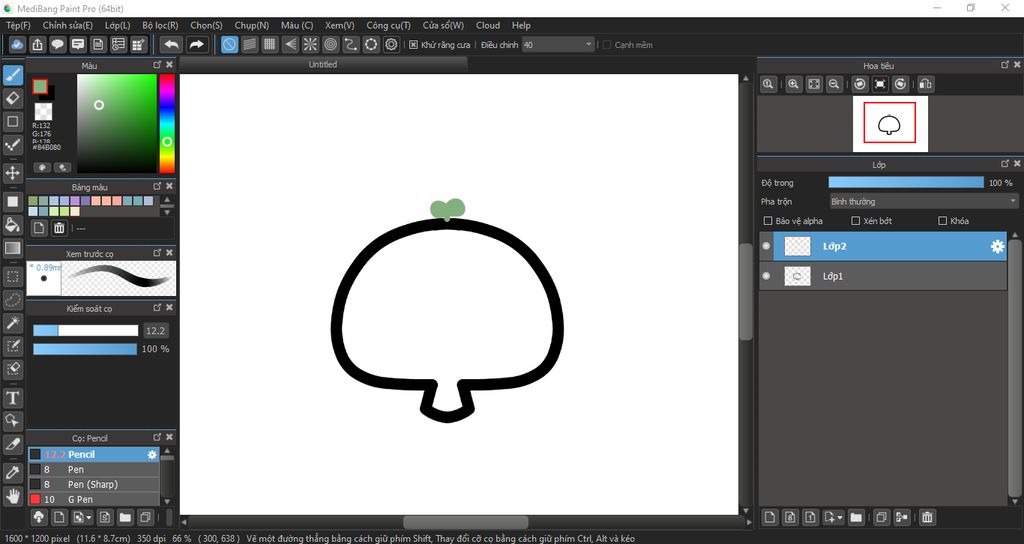This screenshot has height=544, width=1024.
Task: Open Lớp2 layer settings gear
Action: click(997, 246)
